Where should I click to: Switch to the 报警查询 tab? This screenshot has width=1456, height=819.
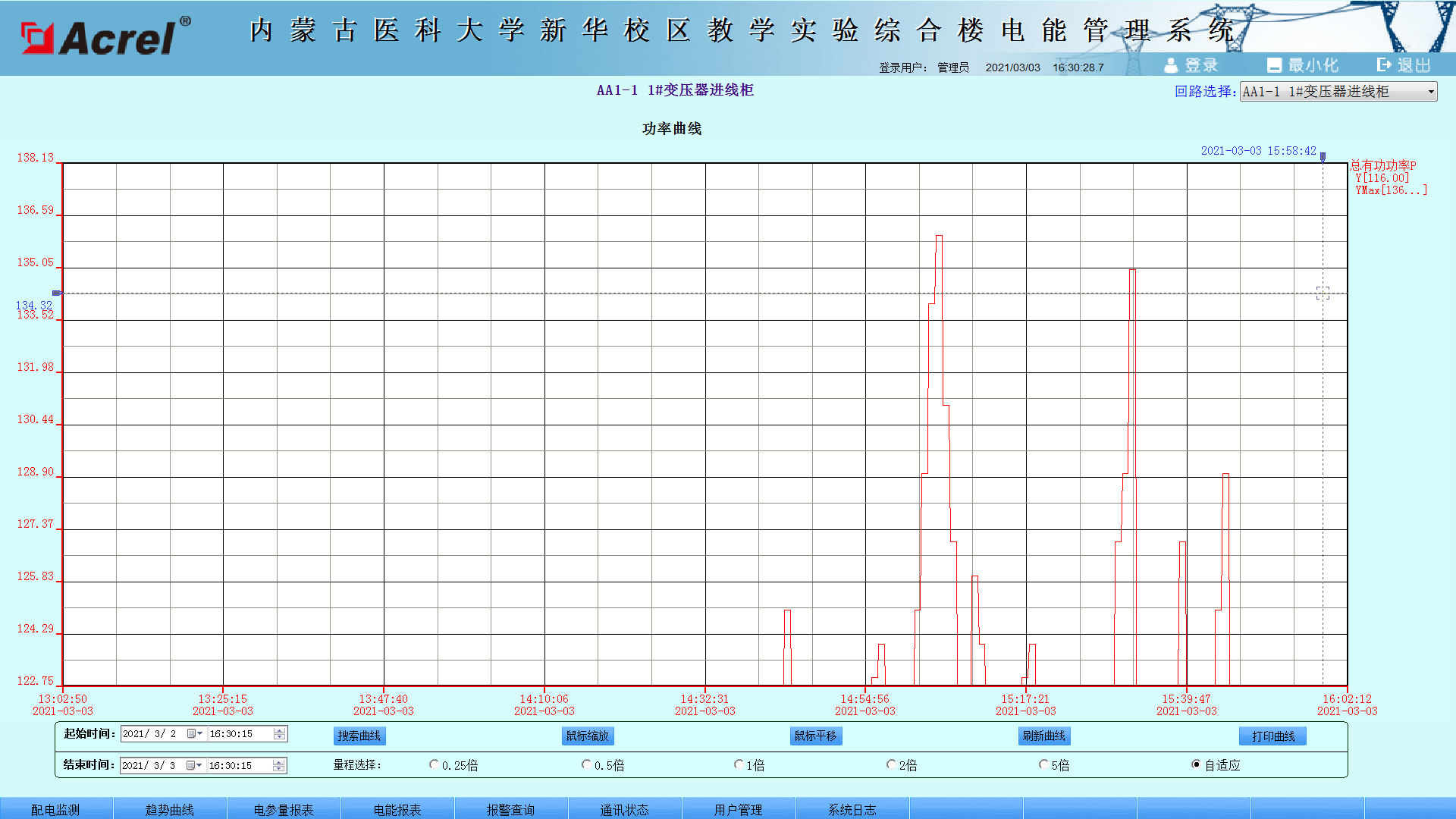click(x=510, y=809)
